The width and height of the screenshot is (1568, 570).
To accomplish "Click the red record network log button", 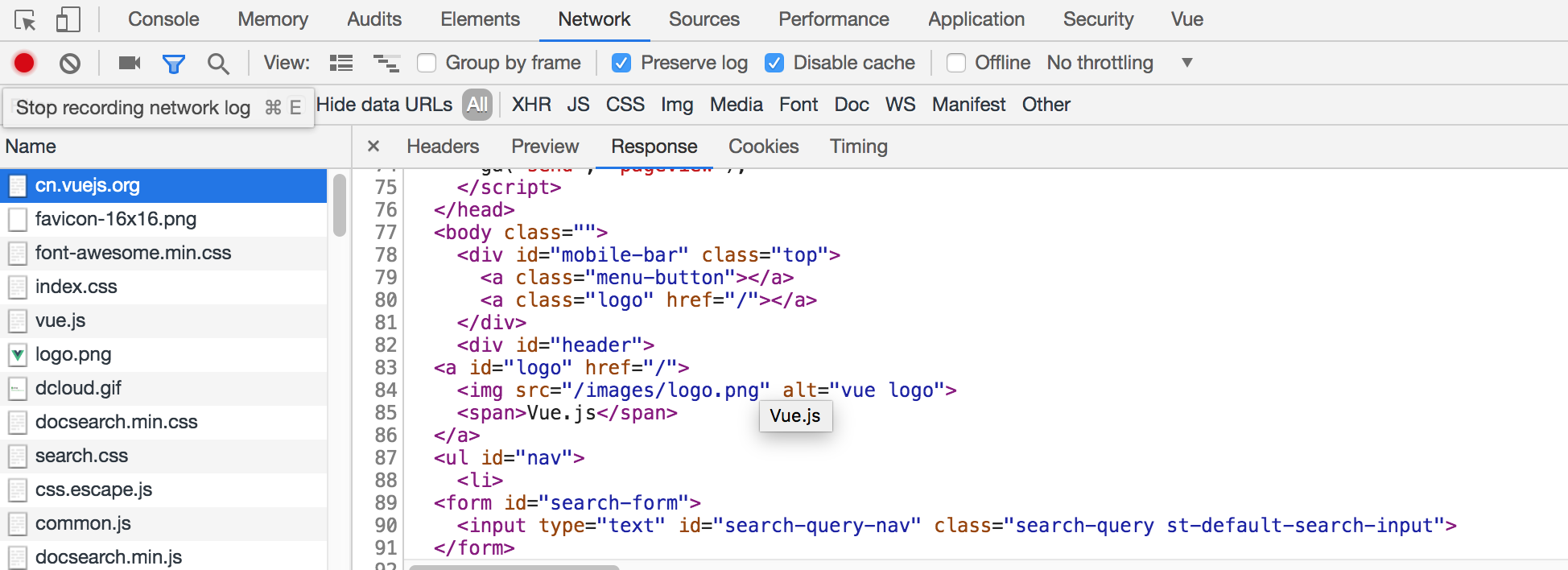I will point(24,63).
